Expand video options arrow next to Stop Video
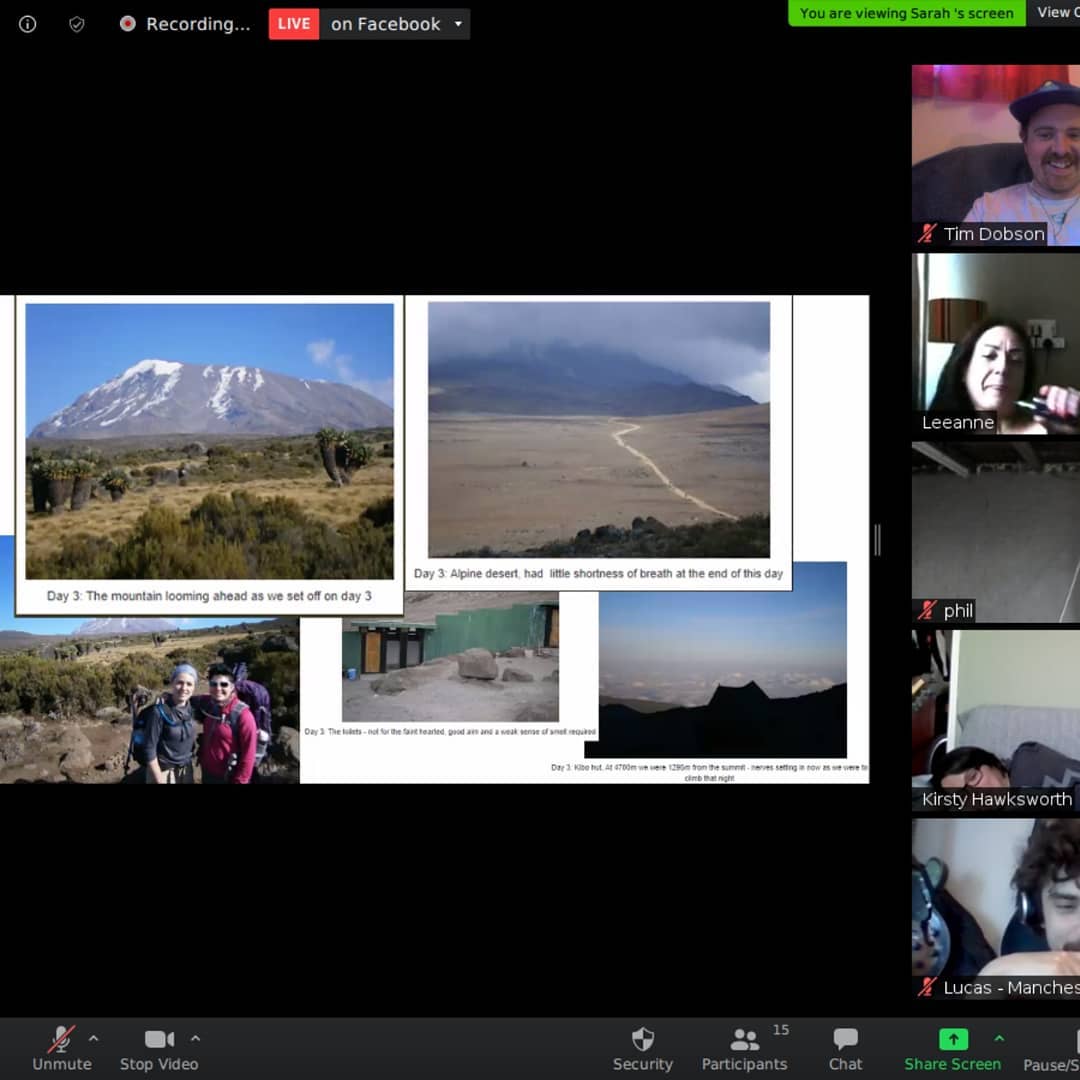Screen dimensions: 1080x1080 click(x=195, y=1038)
